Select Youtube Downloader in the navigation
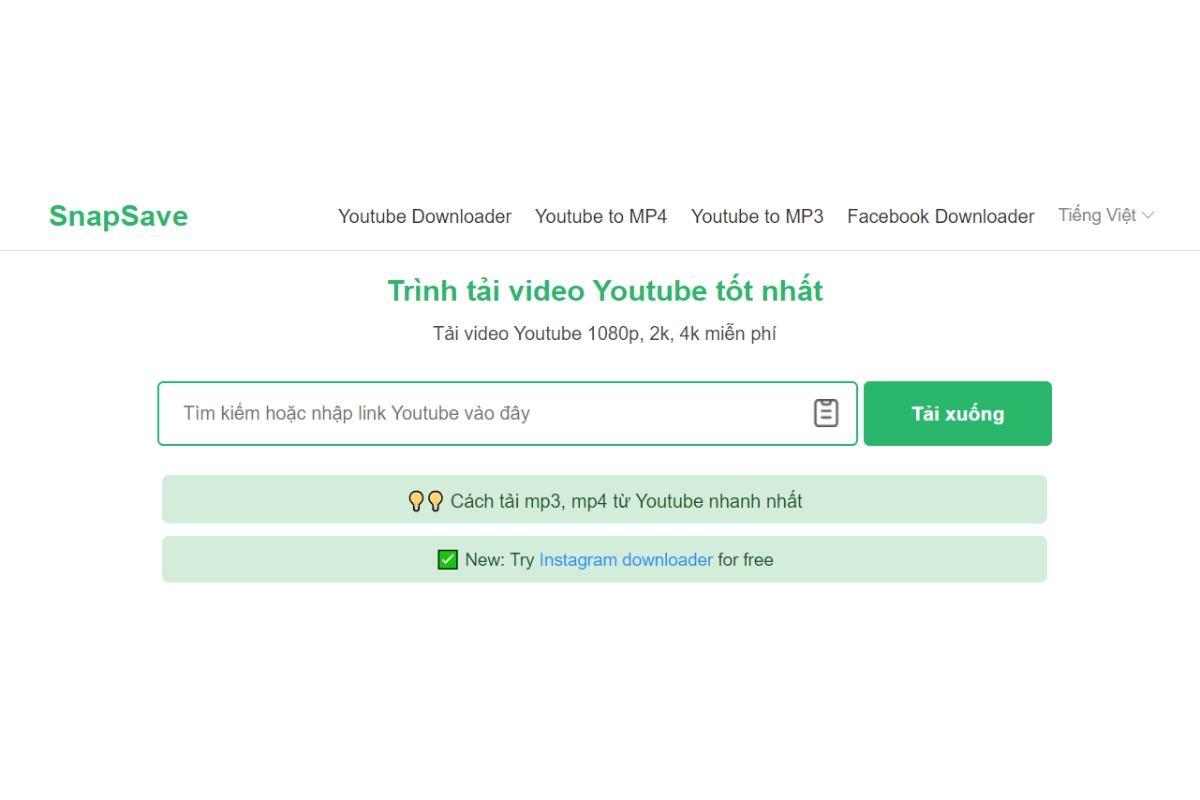Image resolution: width=1200 pixels, height=800 pixels. 424,216
